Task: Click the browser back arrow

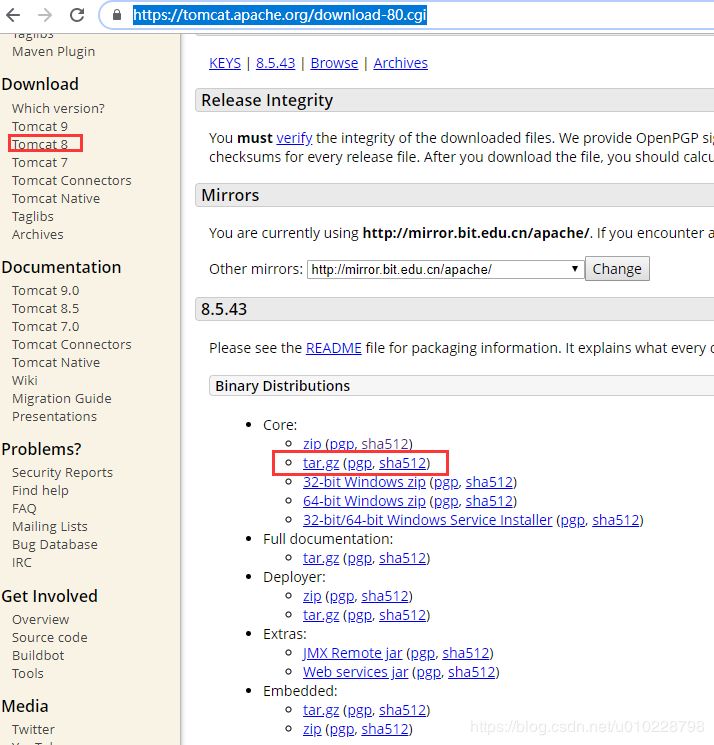Action: click(x=13, y=15)
